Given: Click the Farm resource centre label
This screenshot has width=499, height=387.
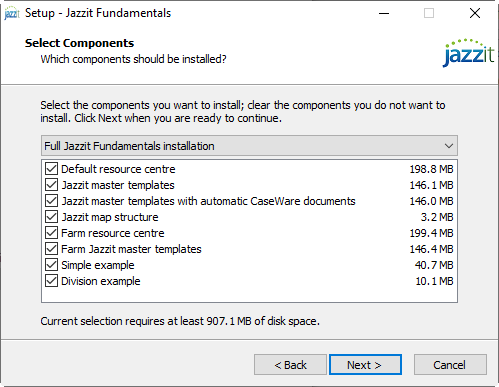Looking at the screenshot, I should click(113, 233).
